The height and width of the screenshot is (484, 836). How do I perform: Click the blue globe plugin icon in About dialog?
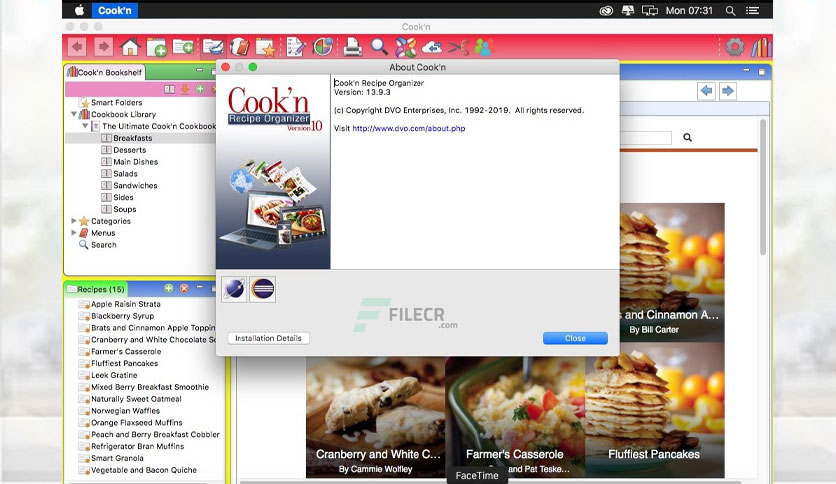[234, 289]
